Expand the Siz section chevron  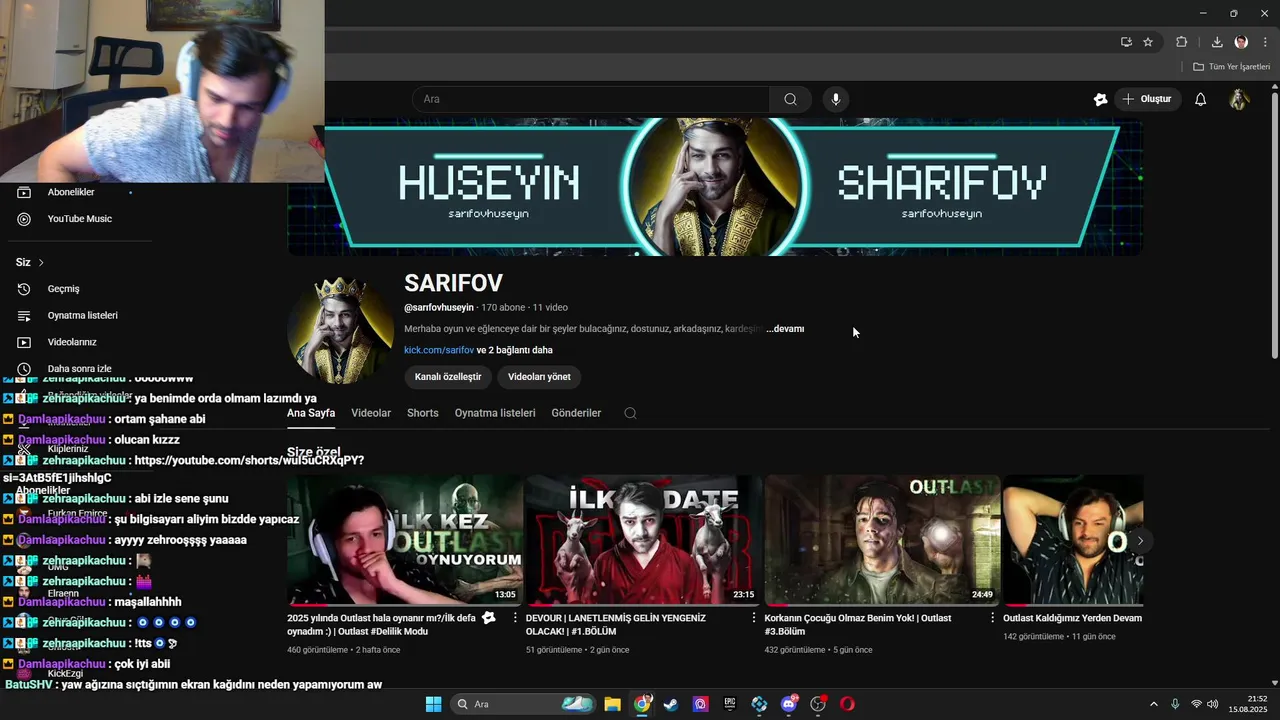[41, 263]
